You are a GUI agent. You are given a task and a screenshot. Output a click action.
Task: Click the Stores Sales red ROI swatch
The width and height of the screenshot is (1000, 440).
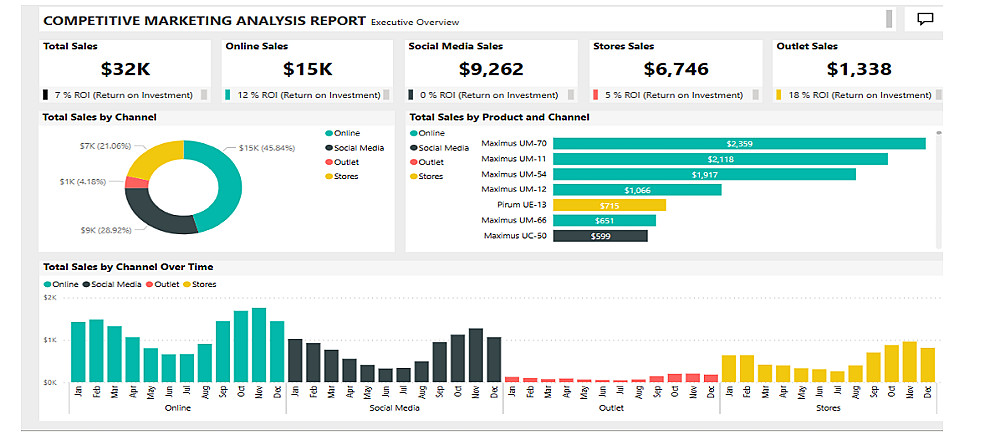(596, 95)
